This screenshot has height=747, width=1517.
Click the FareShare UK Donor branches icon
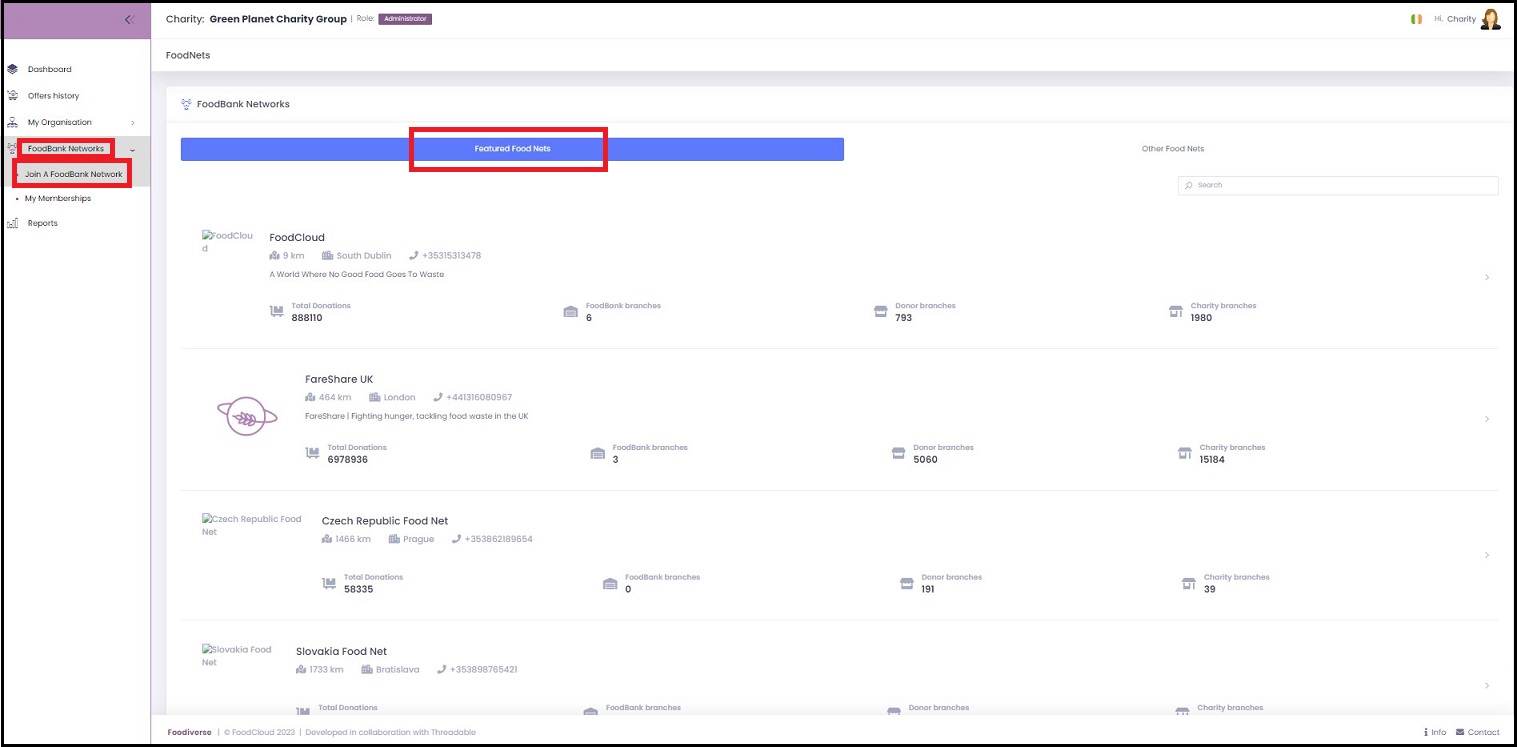[x=899, y=454]
